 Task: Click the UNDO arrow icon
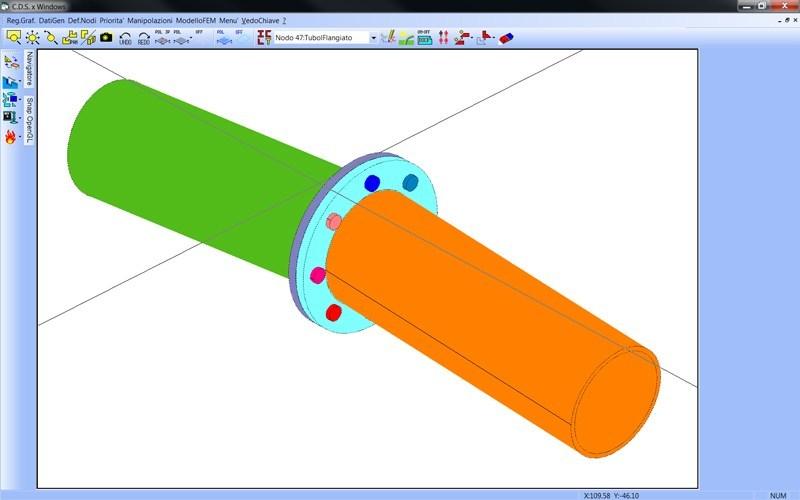pos(125,38)
